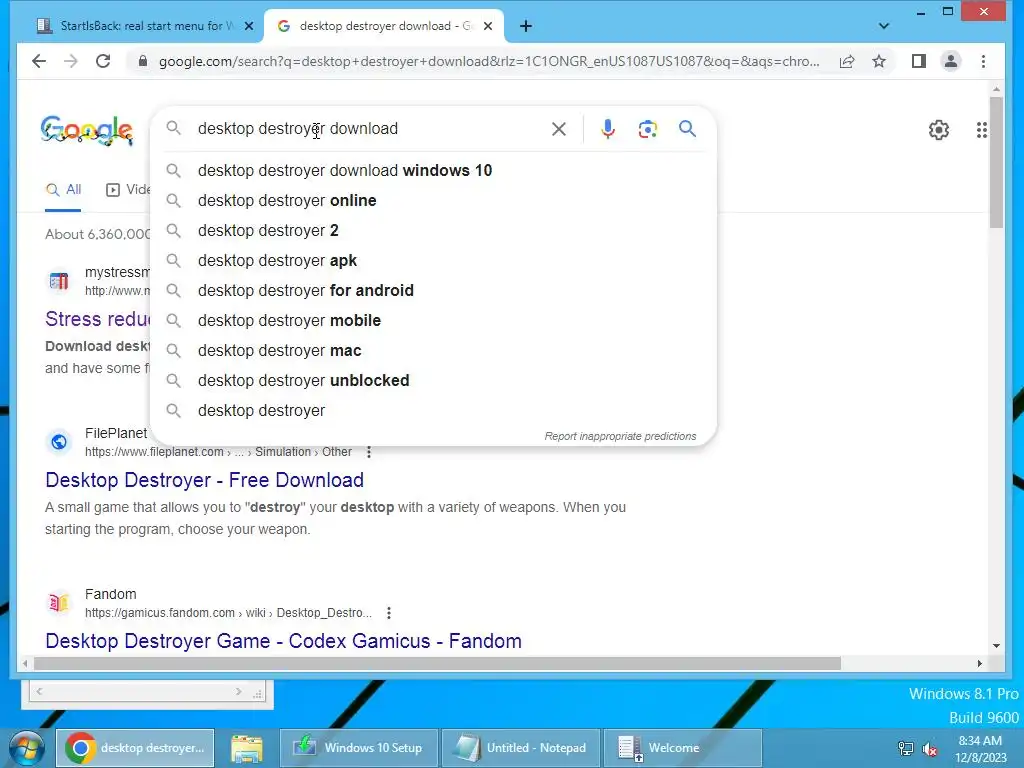
Task: Open Google quick settings gear
Action: [939, 130]
